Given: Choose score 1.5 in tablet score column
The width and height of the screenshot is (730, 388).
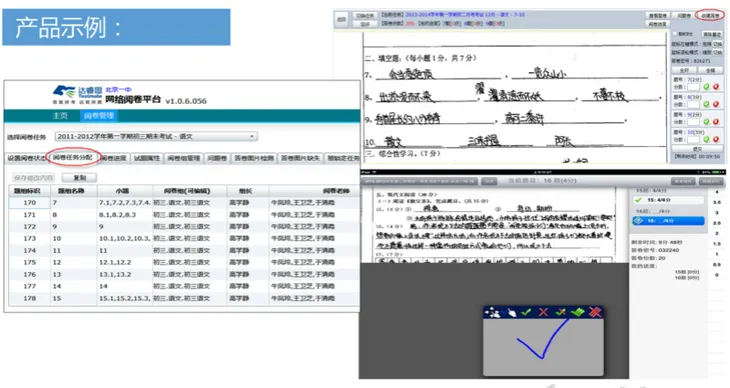Looking at the screenshot, I should point(717,244).
